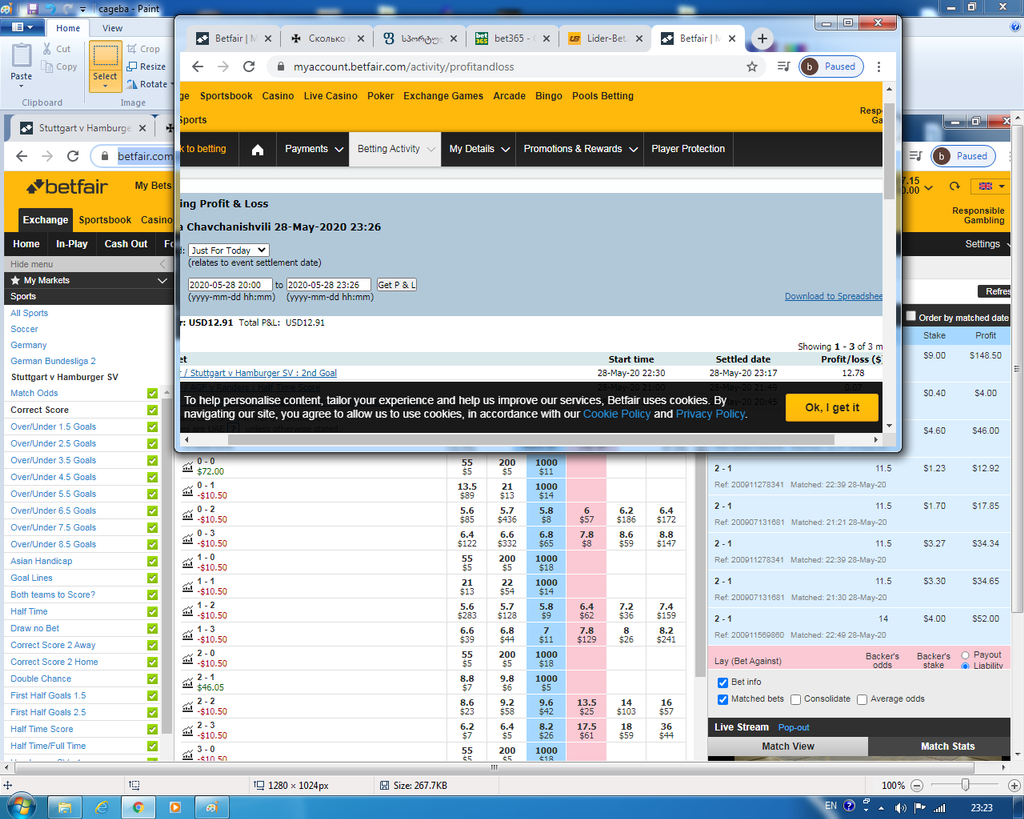The width and height of the screenshot is (1024, 819).
Task: Expand the My Details dropdown
Action: coord(479,150)
